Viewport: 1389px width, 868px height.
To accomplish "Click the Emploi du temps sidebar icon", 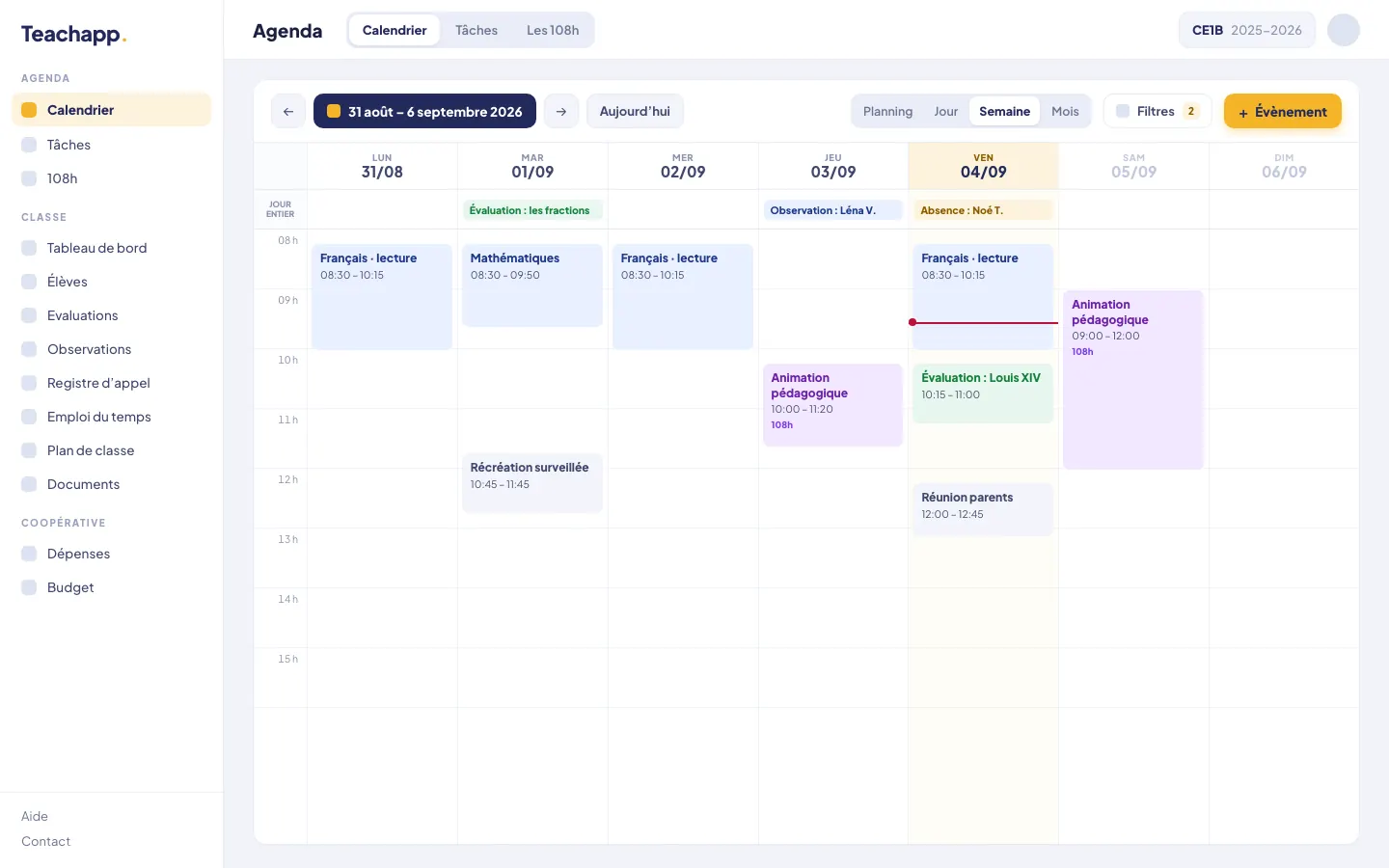I will (x=29, y=417).
